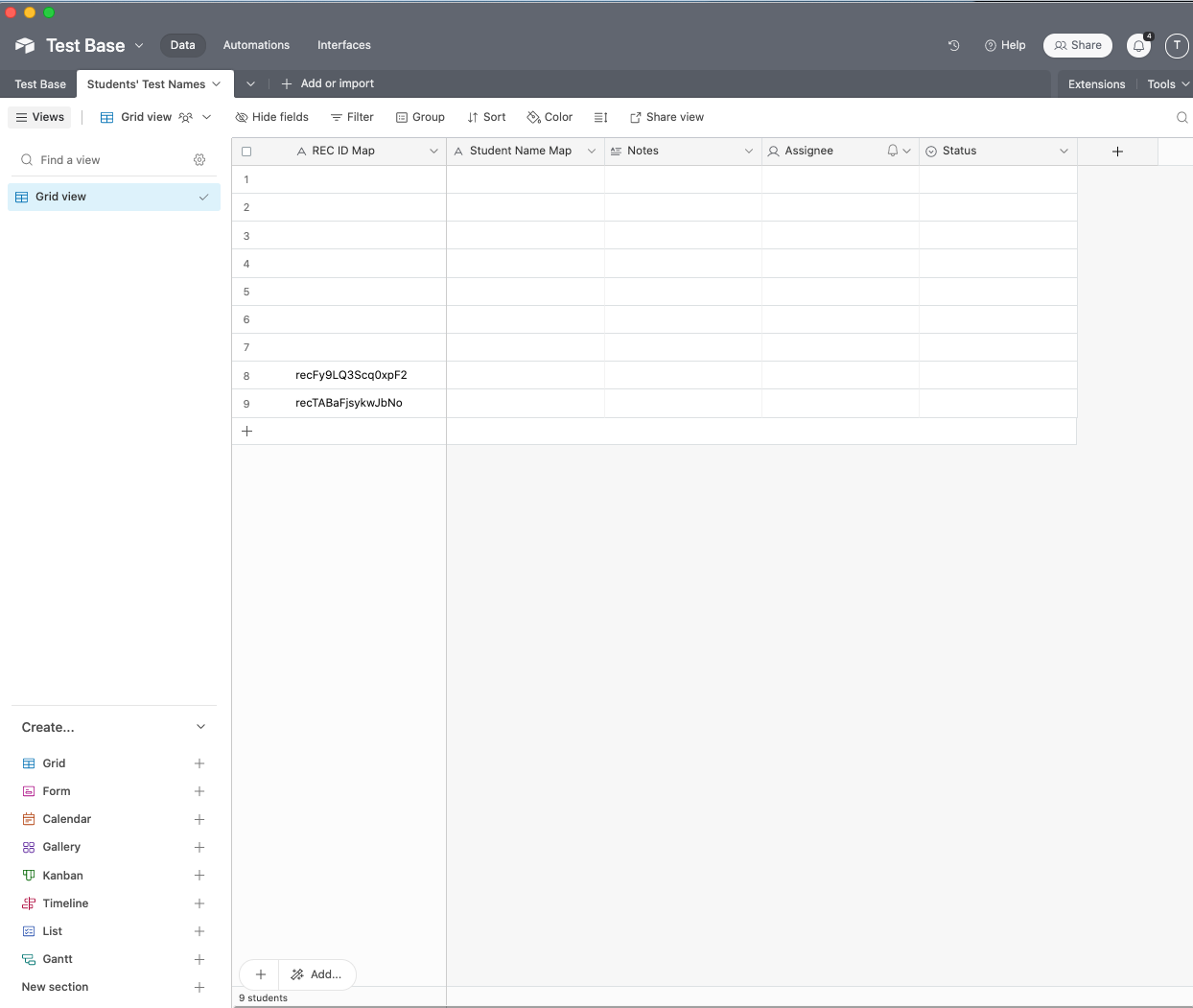Screen dimensions: 1193x1008
Task: Open view settings gear icon
Action: click(x=199, y=160)
